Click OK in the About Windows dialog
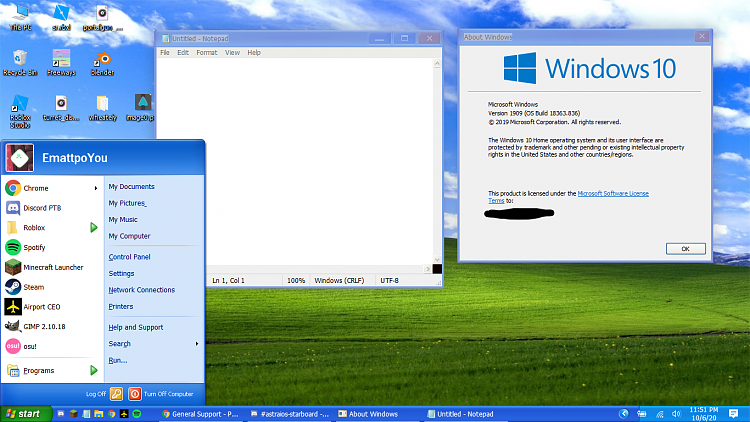Image resolution: width=750 pixels, height=422 pixels. pyautogui.click(x=685, y=249)
